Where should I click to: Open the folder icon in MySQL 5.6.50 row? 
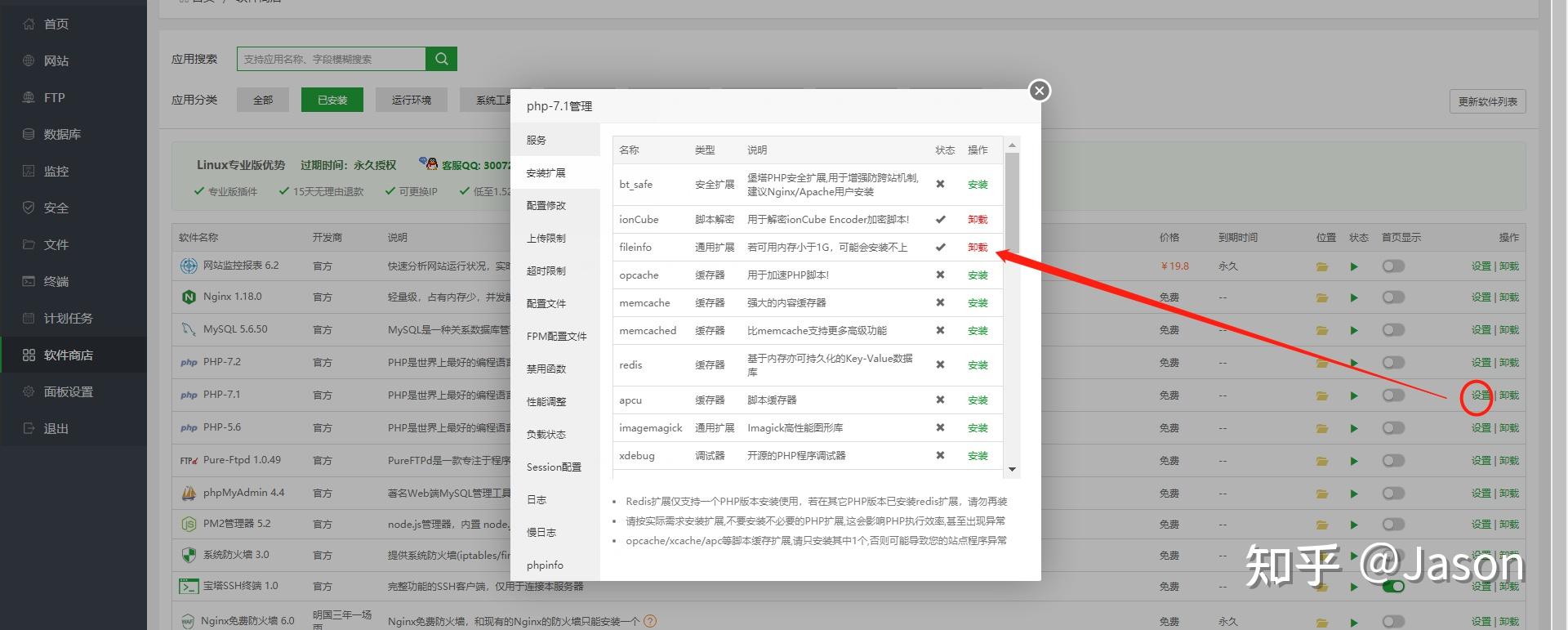coord(1321,330)
